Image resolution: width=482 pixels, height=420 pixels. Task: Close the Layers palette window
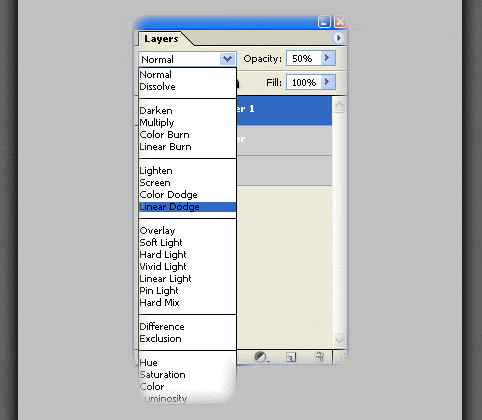point(340,22)
